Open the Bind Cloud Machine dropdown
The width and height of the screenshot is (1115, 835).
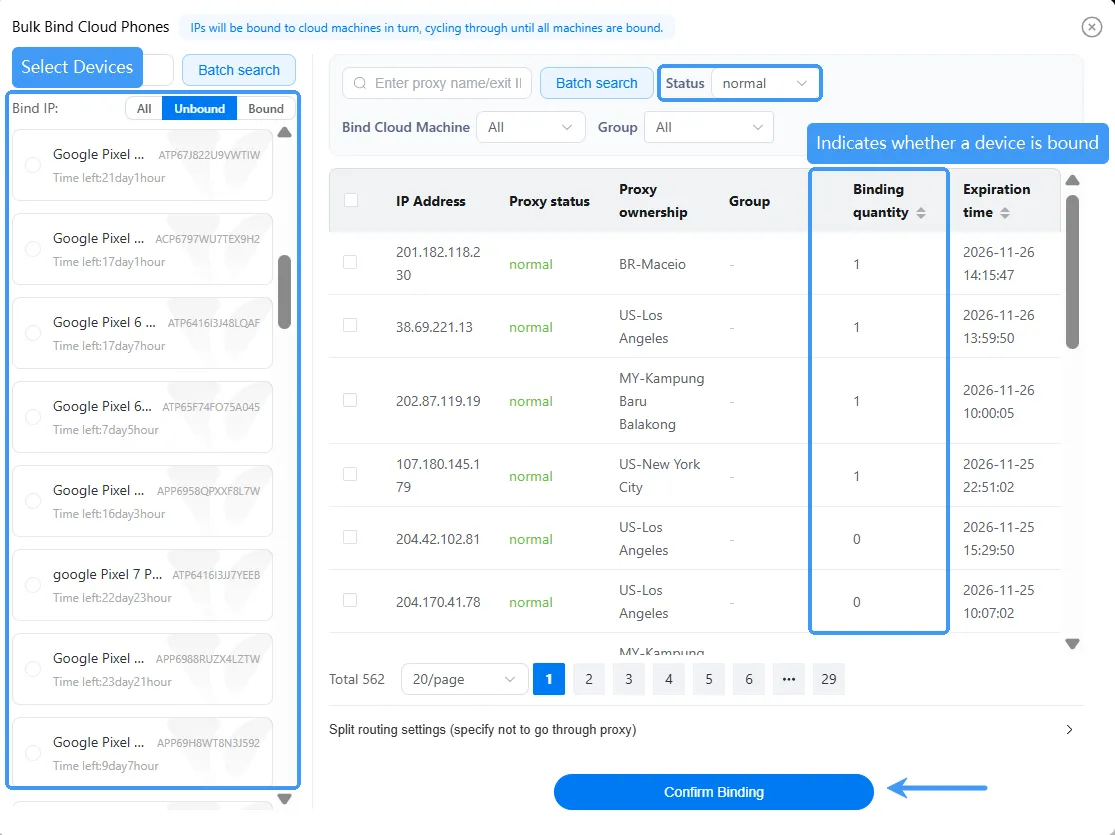click(x=530, y=127)
